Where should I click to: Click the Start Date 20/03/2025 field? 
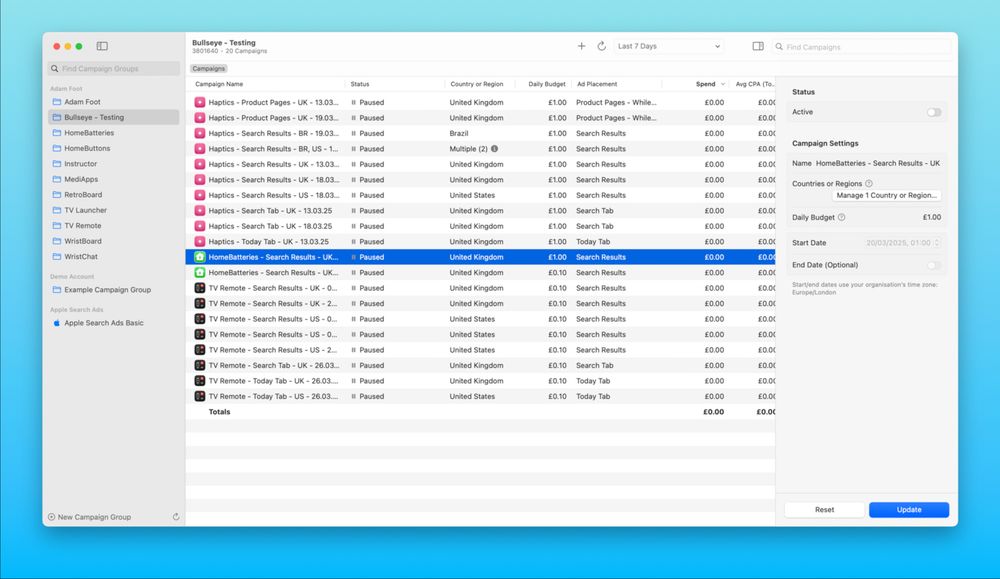898,243
